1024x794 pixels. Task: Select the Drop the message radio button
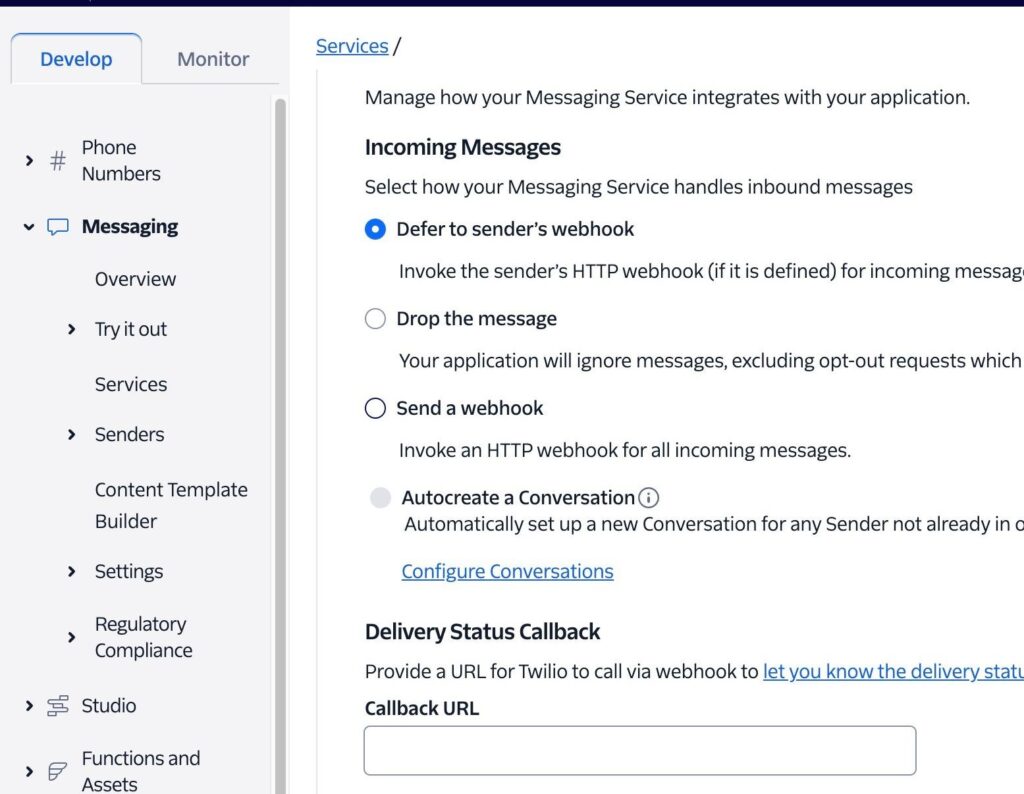[x=375, y=319]
